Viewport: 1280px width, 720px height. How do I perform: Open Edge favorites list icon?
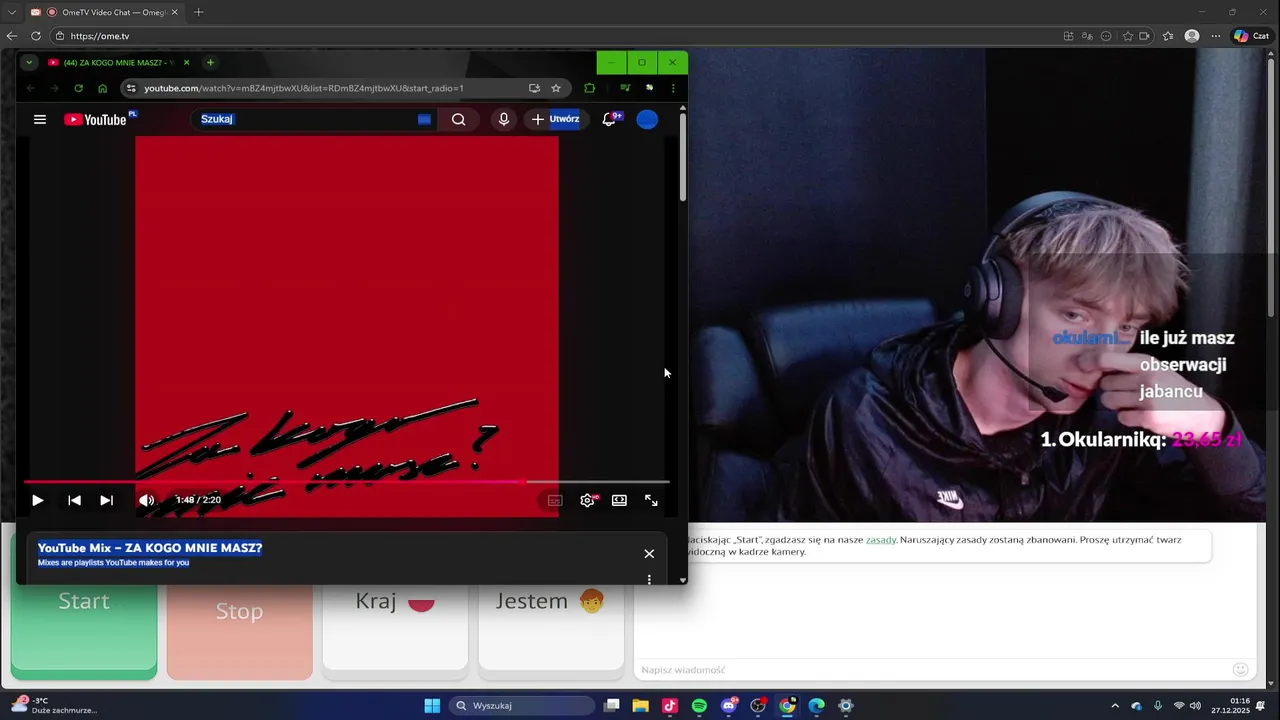point(1168,36)
